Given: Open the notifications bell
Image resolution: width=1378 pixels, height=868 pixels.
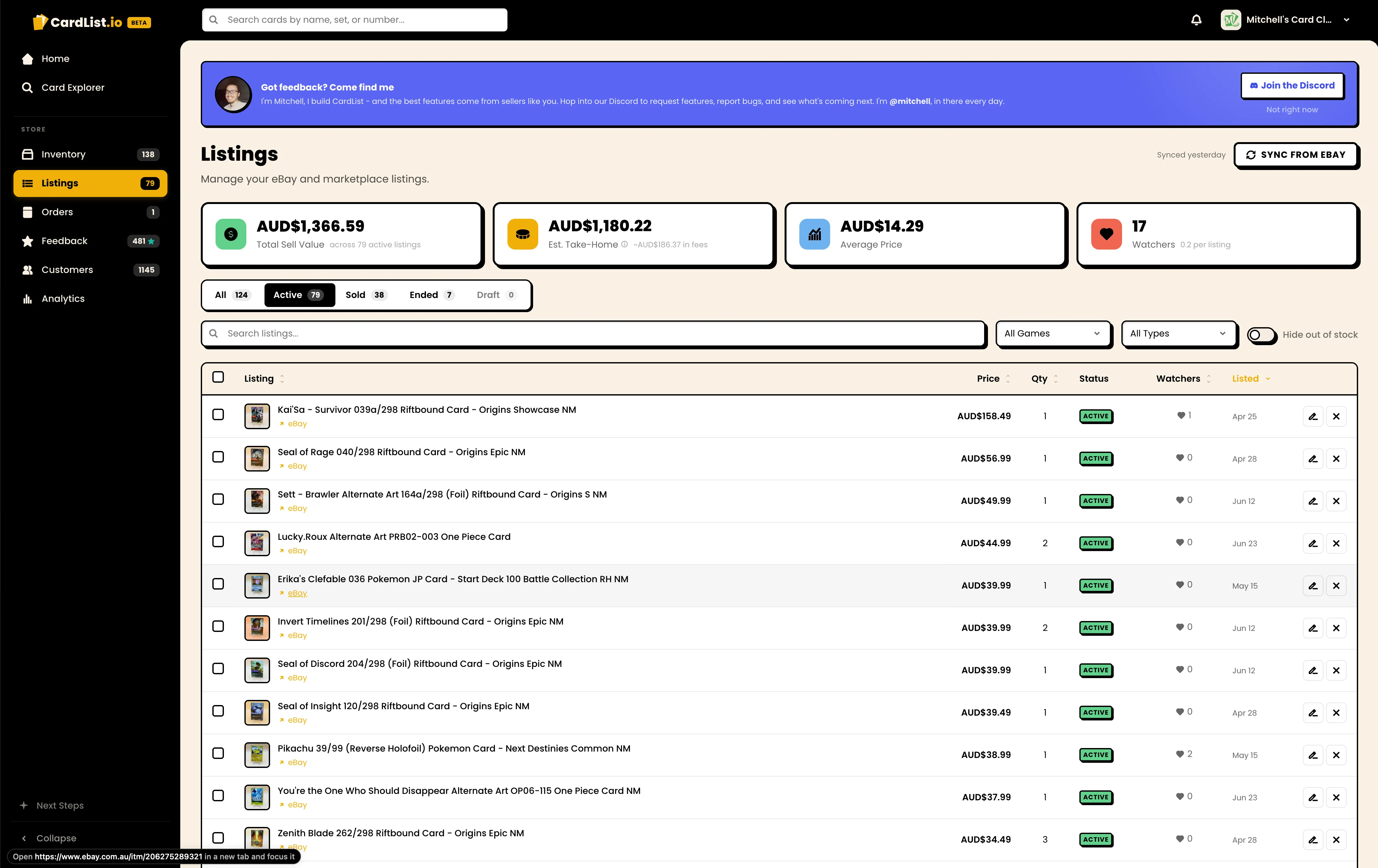Looking at the screenshot, I should tap(1196, 20).
